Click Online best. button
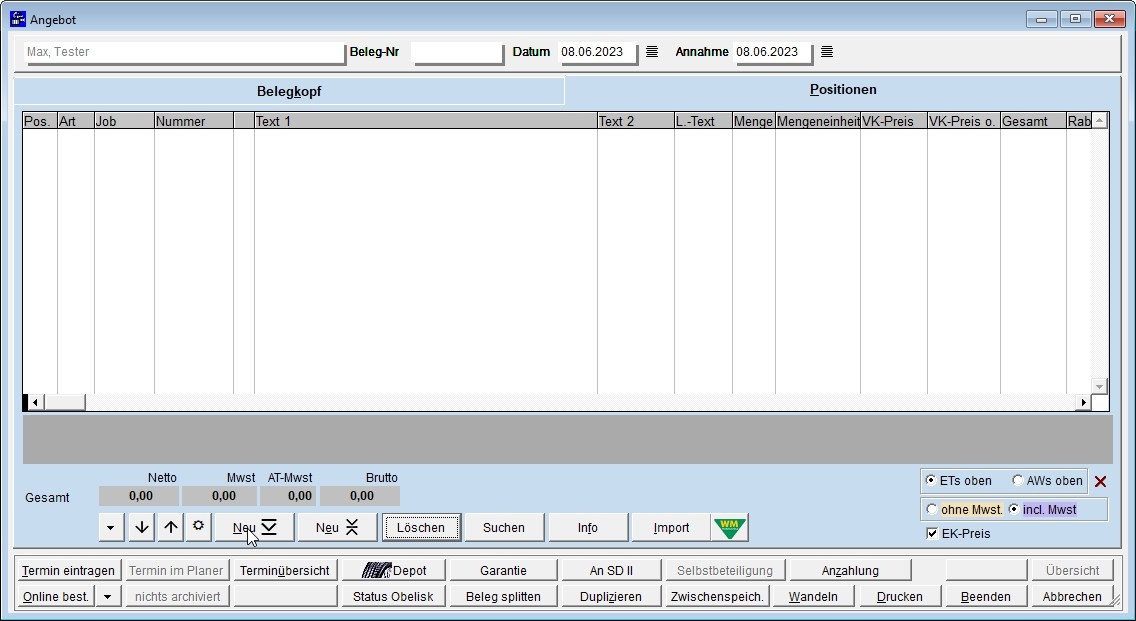Image resolution: width=1136 pixels, height=621 pixels. (x=56, y=597)
